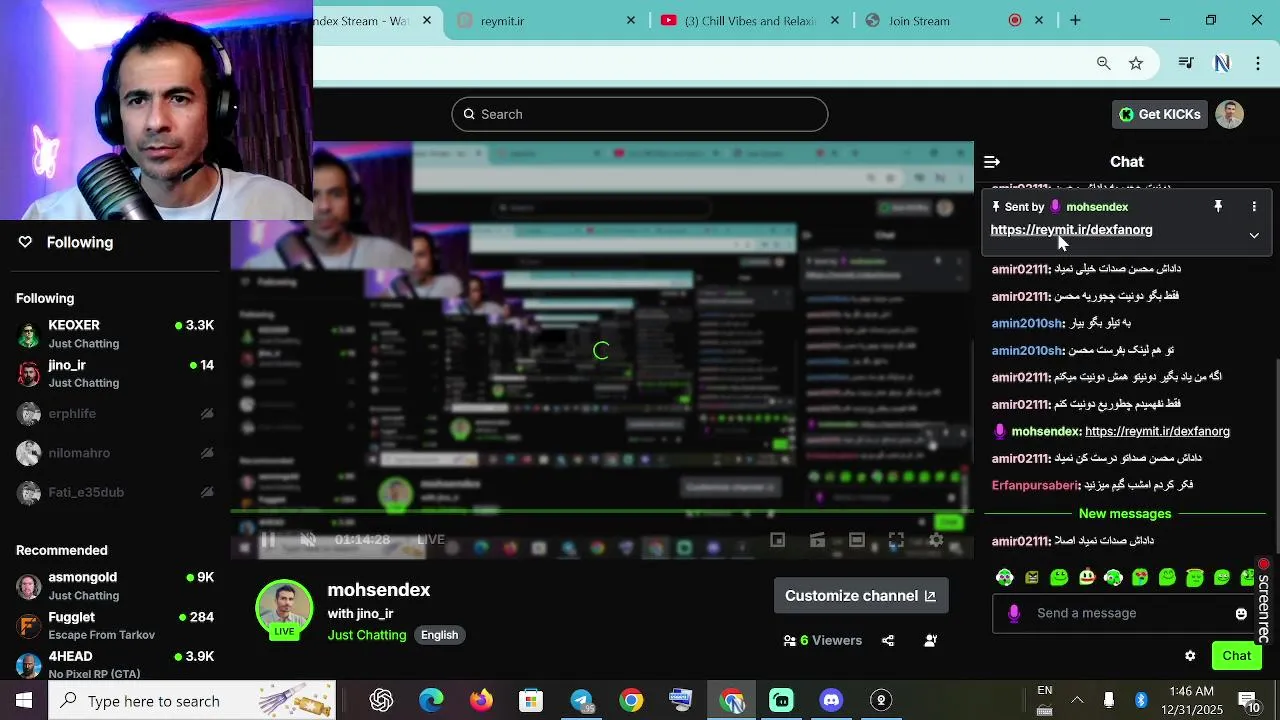Unmute the stream volume icon

pyautogui.click(x=308, y=540)
